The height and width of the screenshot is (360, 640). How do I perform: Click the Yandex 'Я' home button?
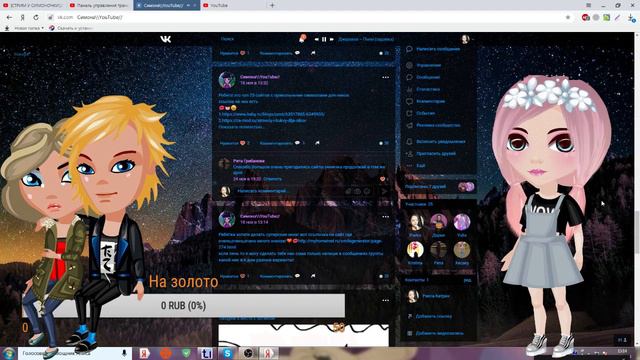[x=23, y=18]
